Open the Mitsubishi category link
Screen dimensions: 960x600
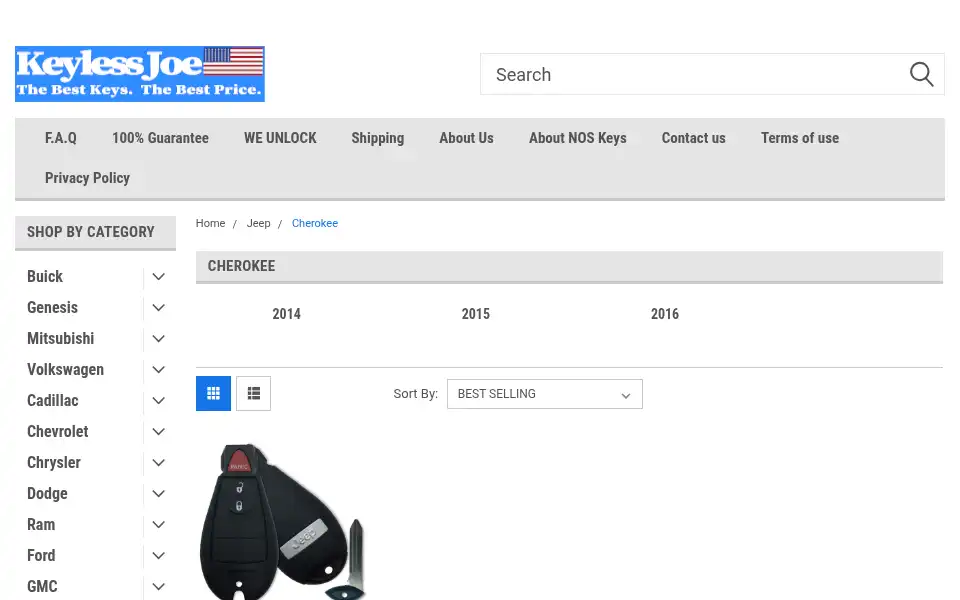tap(61, 339)
